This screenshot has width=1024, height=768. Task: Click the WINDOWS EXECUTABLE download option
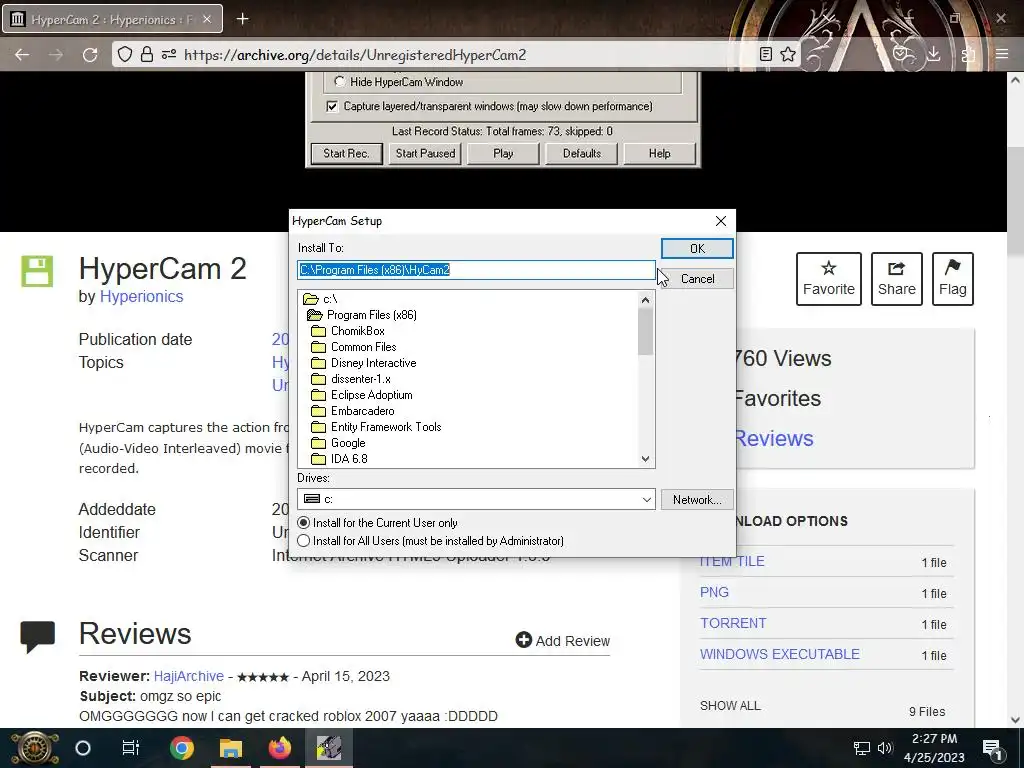[x=780, y=654]
